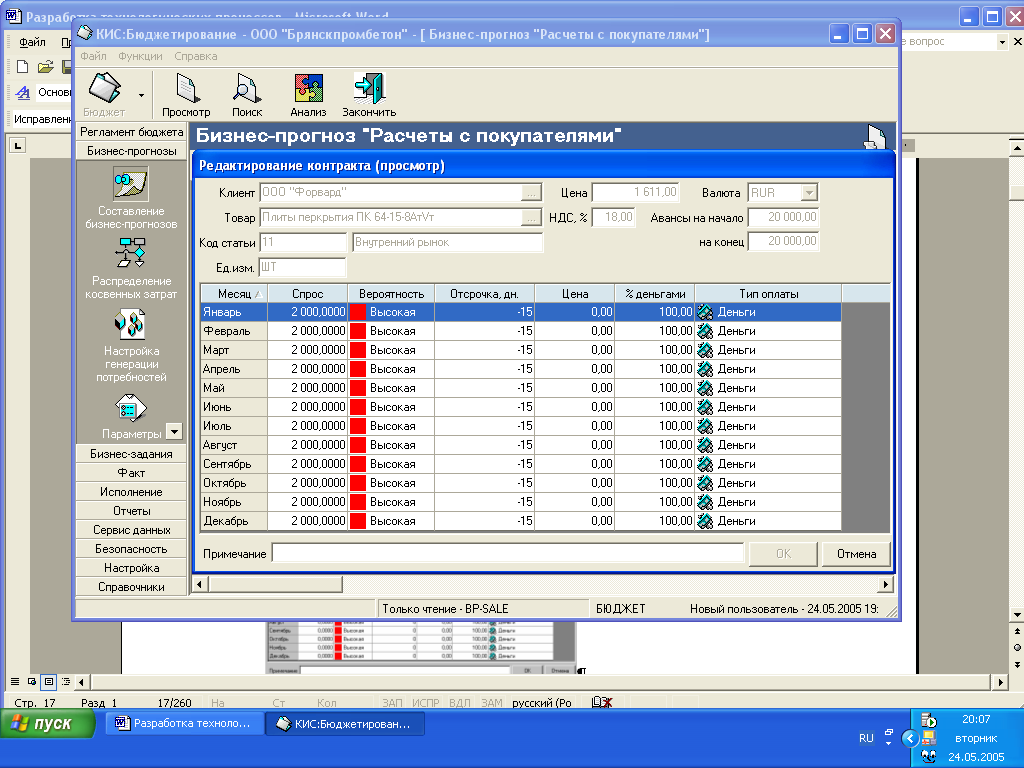The height and width of the screenshot is (768, 1024).
Task: Click the Отмена button
Action: (856, 554)
